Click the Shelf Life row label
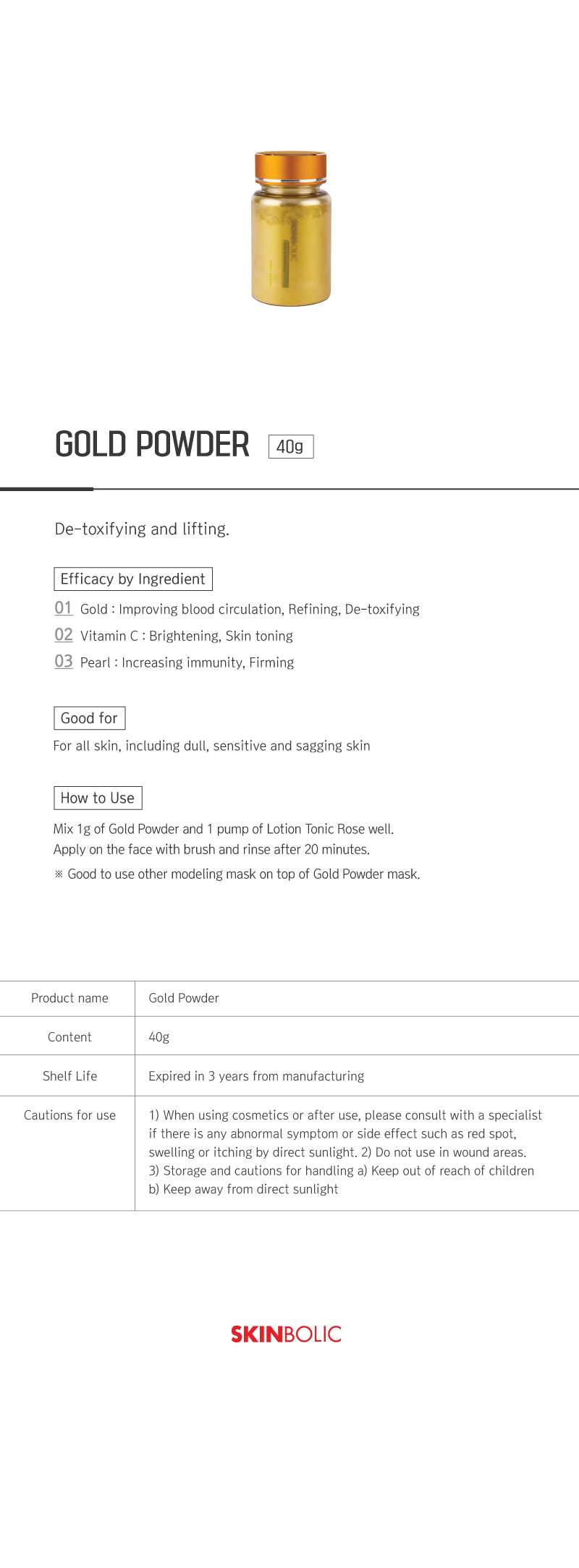579x1568 pixels. coord(69,1076)
